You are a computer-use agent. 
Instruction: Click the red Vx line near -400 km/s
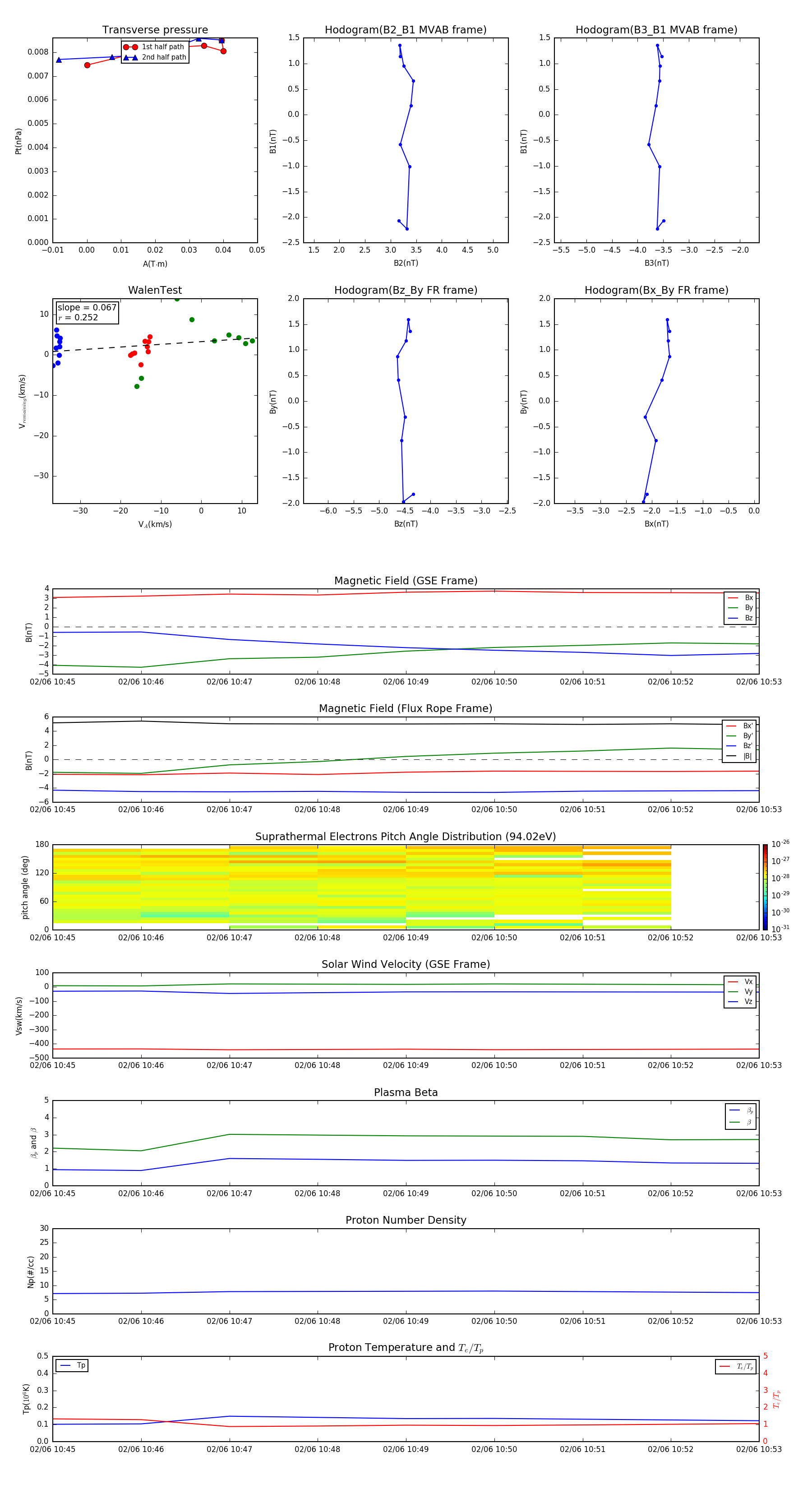coord(406,1049)
